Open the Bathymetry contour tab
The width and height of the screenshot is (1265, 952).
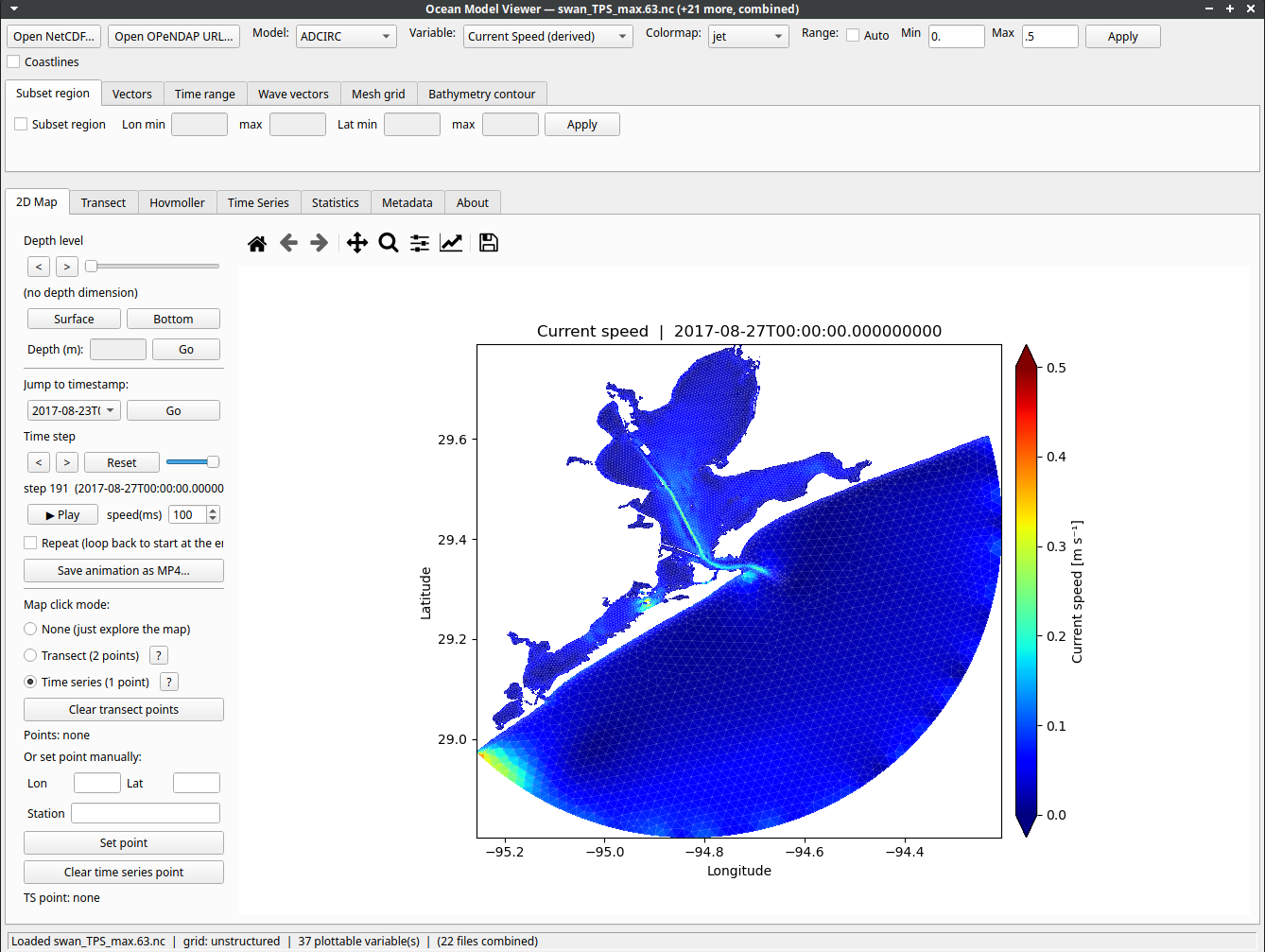point(481,94)
